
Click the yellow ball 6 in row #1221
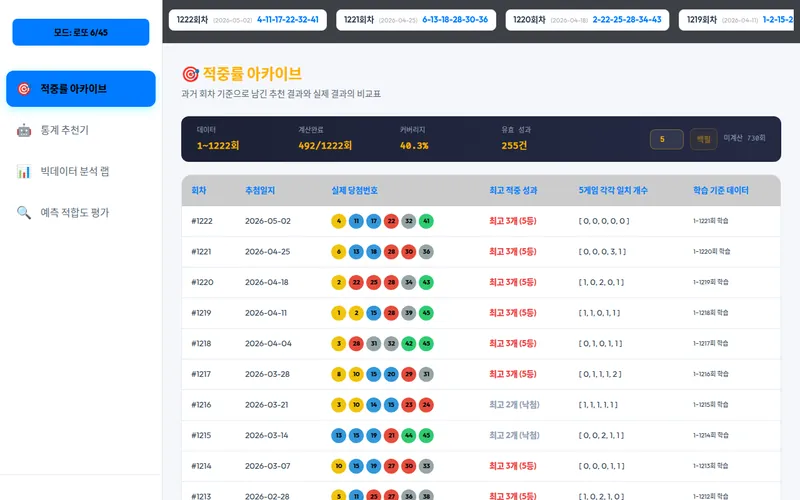point(338,252)
